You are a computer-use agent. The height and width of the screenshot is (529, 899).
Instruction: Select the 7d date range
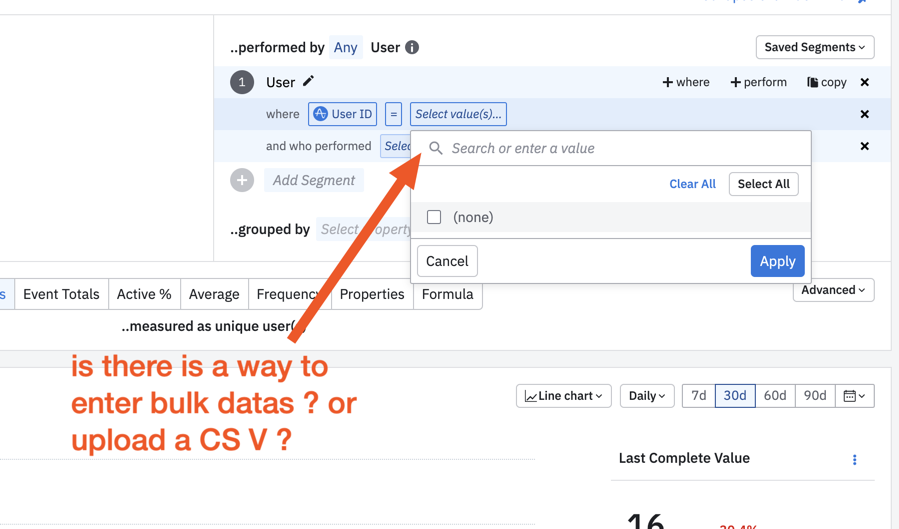pyautogui.click(x=698, y=395)
